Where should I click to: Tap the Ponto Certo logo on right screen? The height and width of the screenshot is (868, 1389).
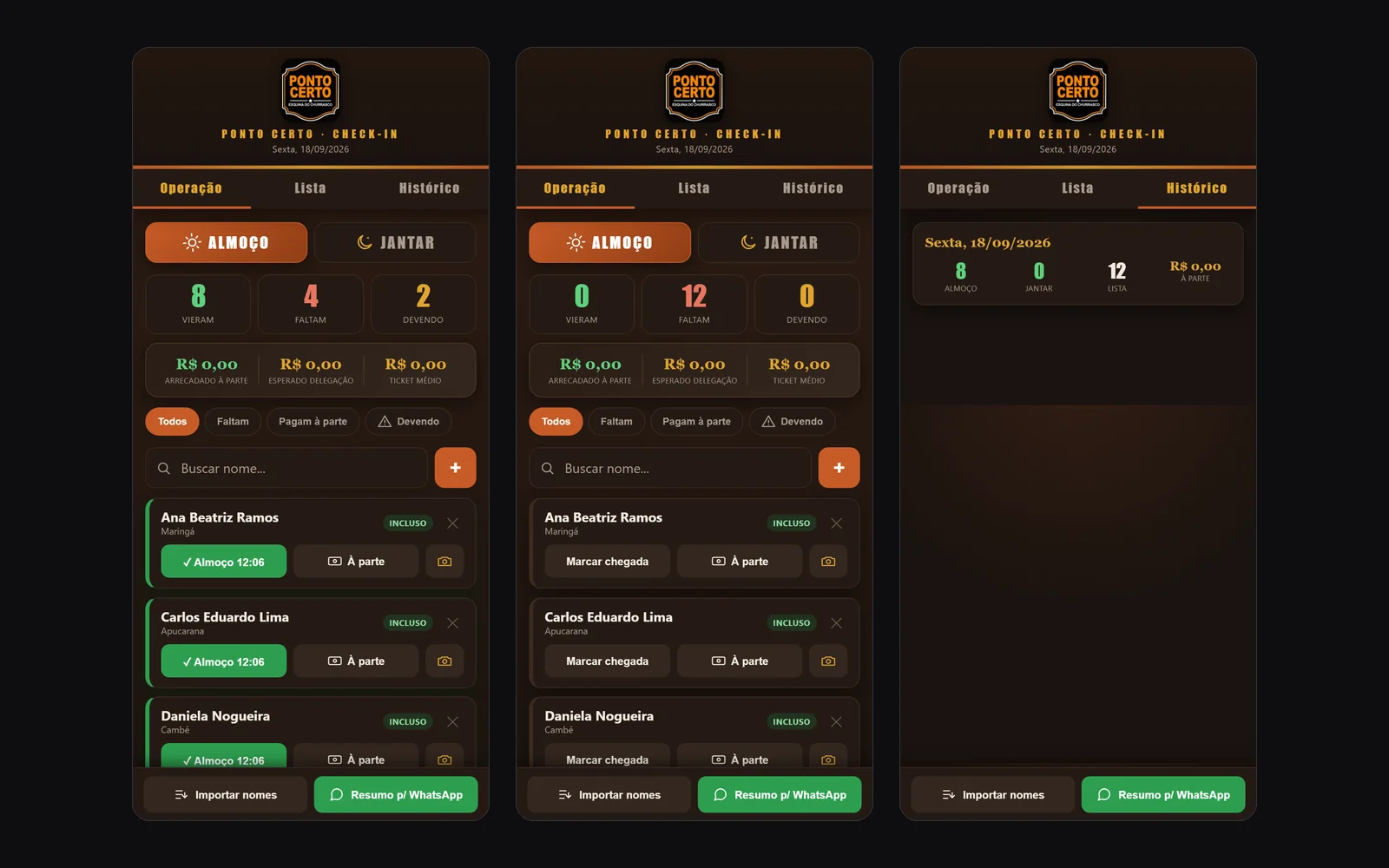[1078, 90]
